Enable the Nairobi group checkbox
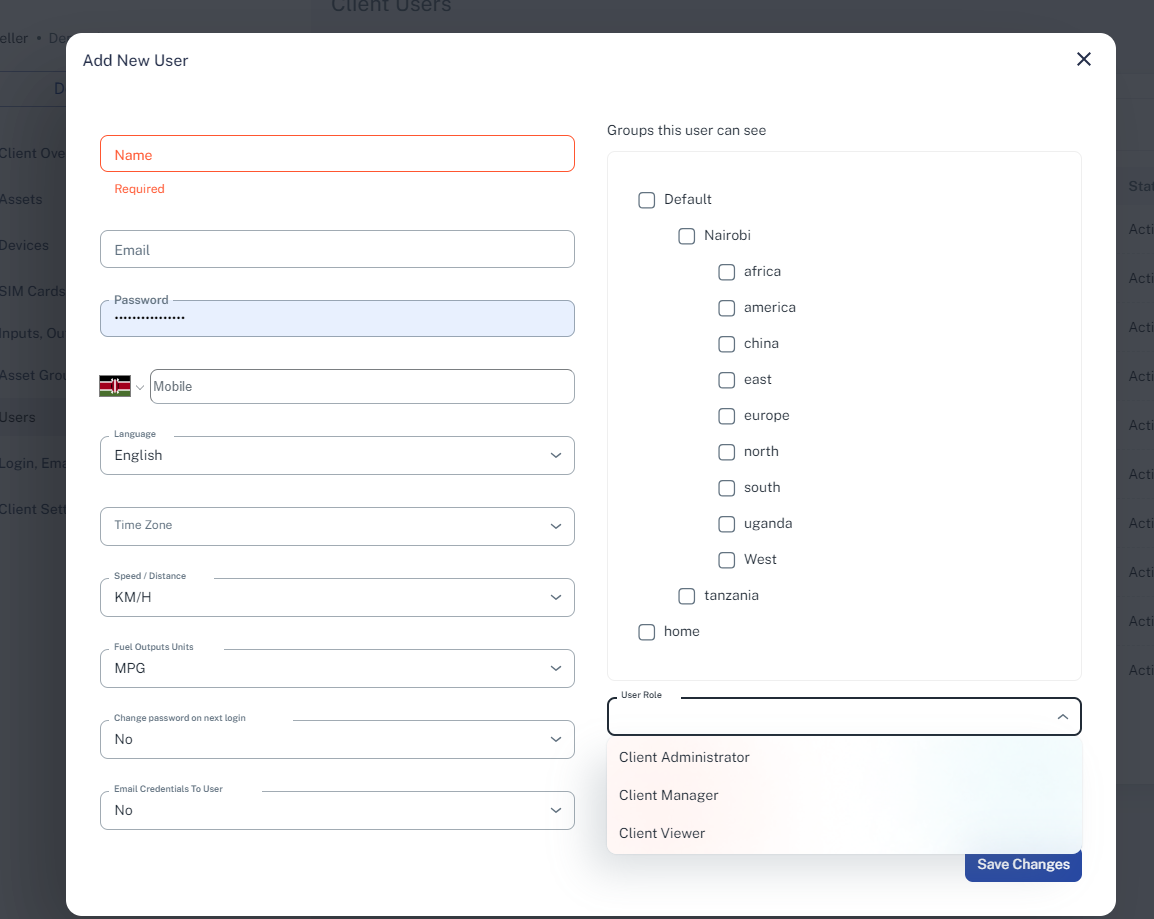Screen dimensions: 1154x919 686,236
